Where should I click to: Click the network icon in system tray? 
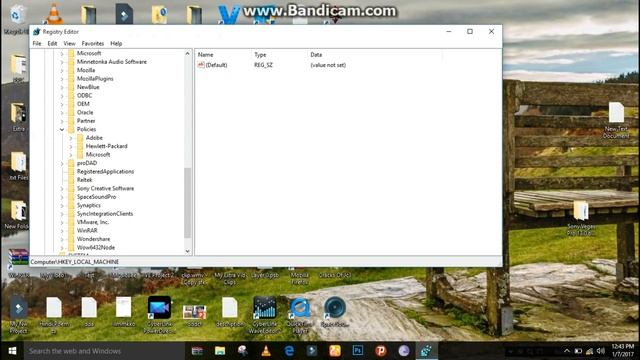click(589, 351)
